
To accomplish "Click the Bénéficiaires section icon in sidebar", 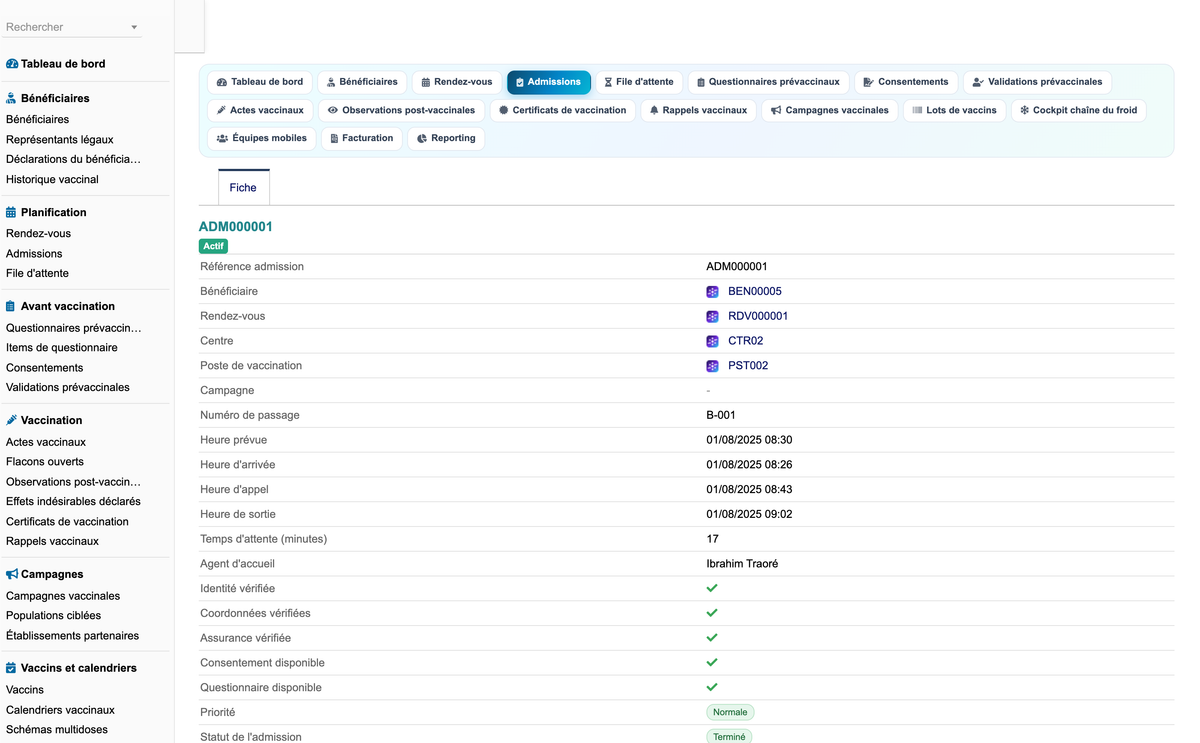I will point(11,98).
